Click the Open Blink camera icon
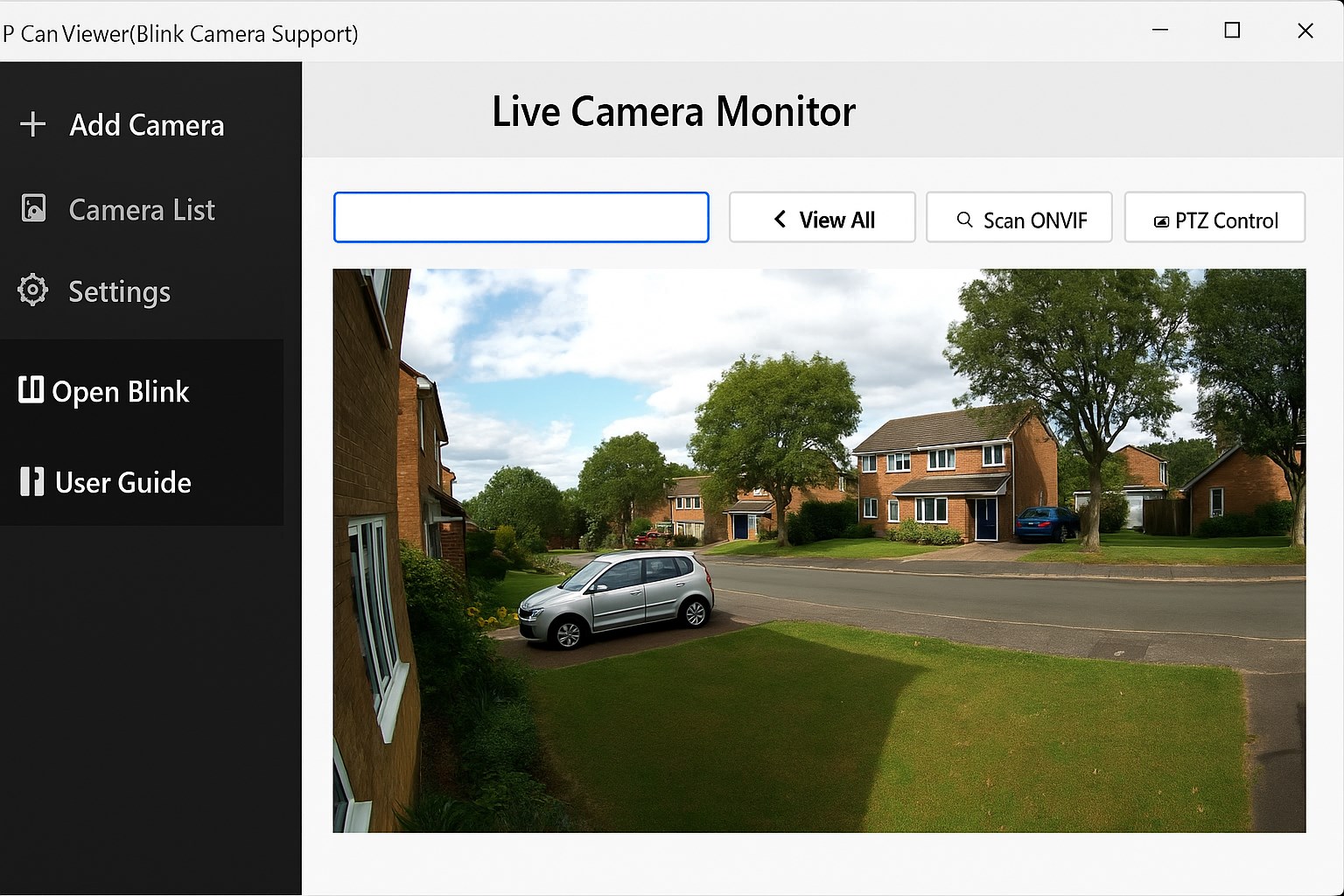The height and width of the screenshot is (896, 1344). [31, 390]
